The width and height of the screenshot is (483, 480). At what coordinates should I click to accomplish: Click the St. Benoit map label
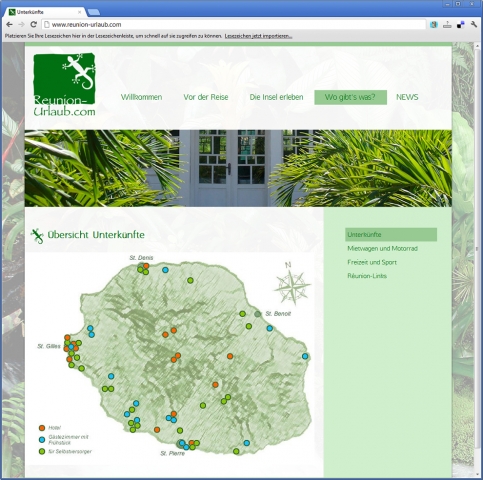[x=278, y=314]
